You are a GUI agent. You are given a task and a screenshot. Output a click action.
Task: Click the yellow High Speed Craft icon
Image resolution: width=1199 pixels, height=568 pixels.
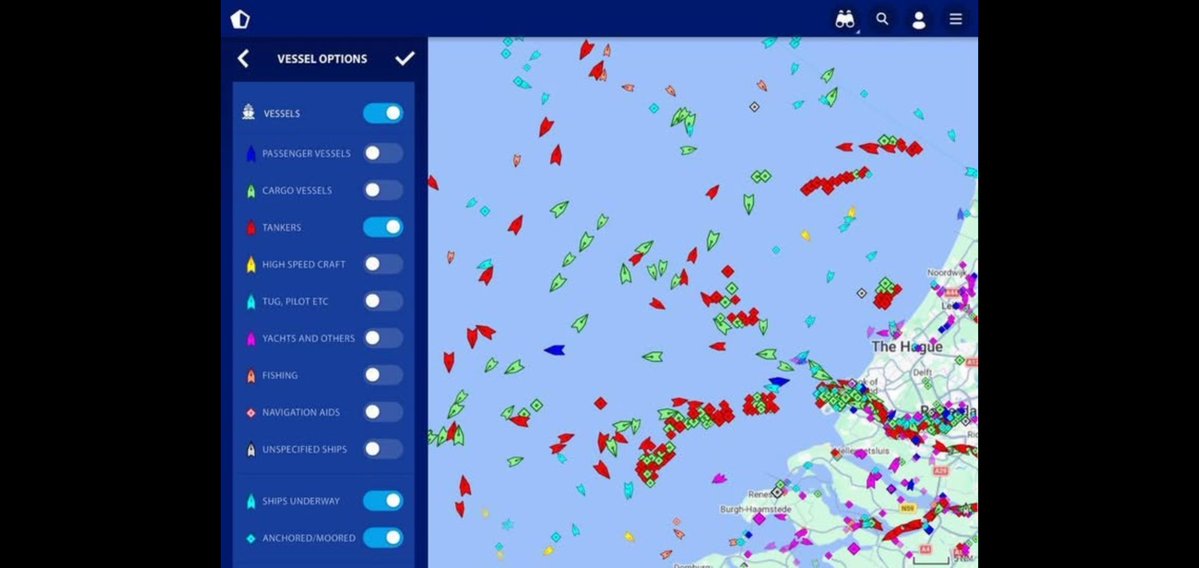click(x=251, y=265)
